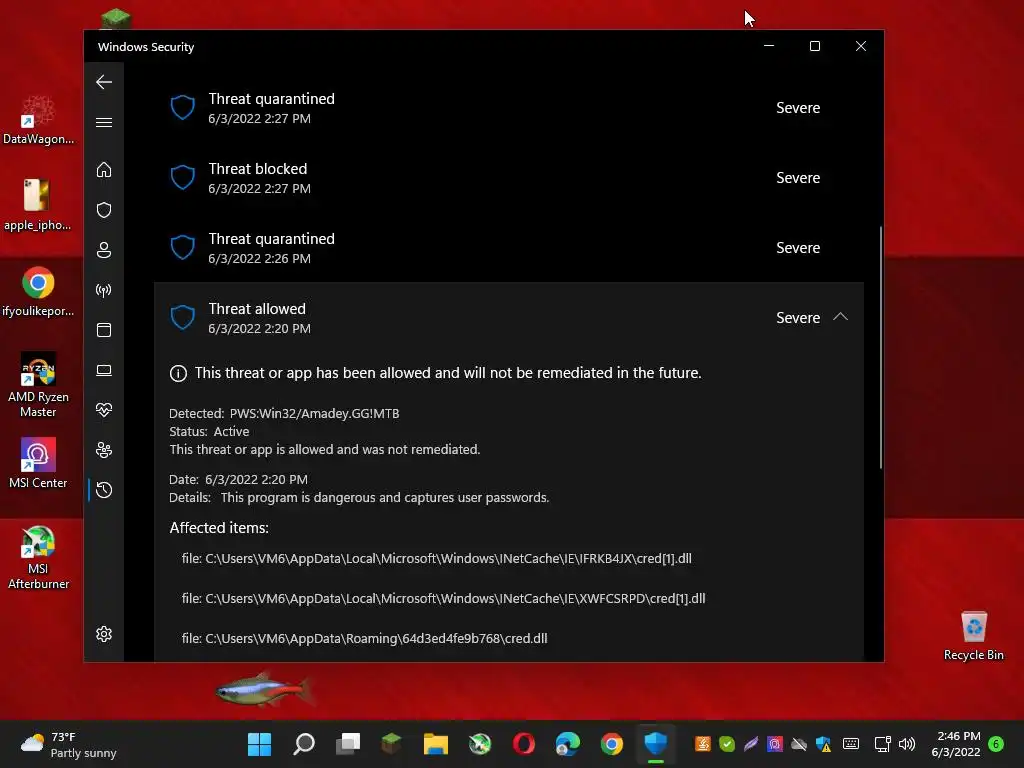
Task: Click Windows Security shield on taskbar
Action: [656, 744]
